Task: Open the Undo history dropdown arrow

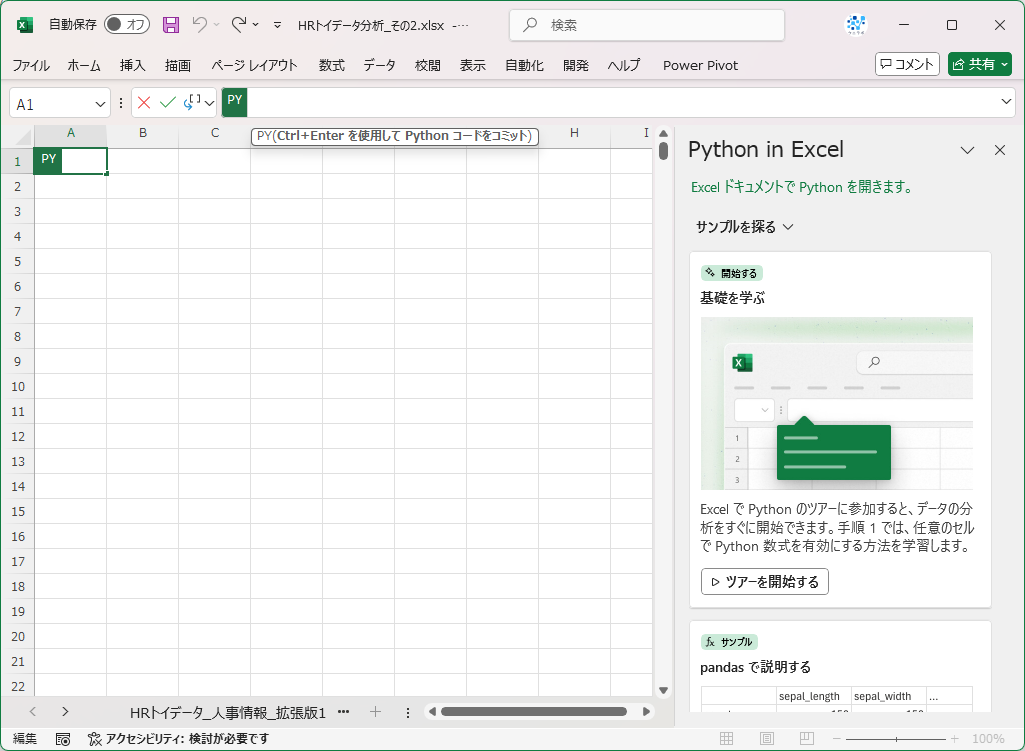Action: 217,25
